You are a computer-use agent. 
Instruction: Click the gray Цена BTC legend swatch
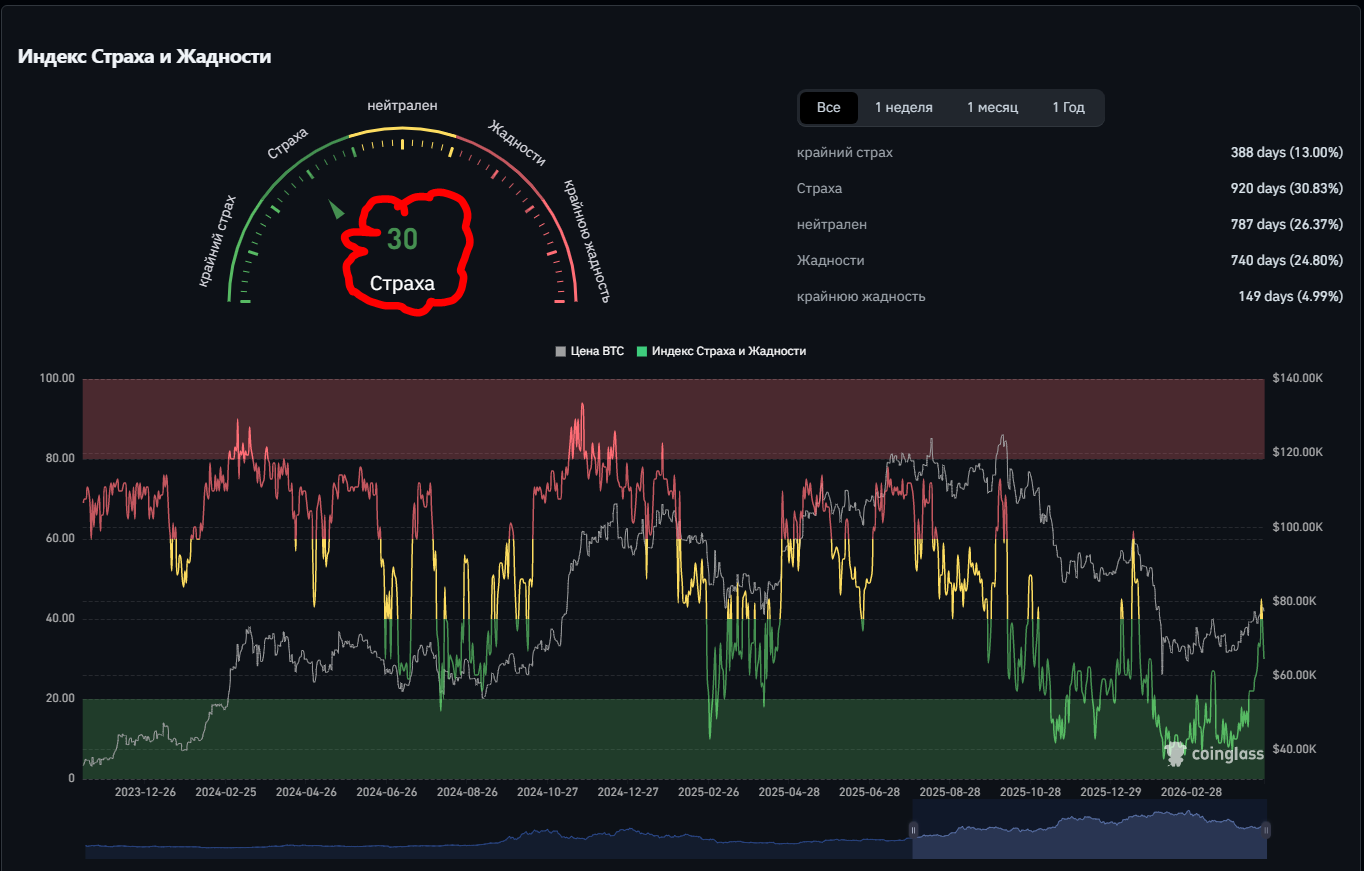click(x=561, y=352)
